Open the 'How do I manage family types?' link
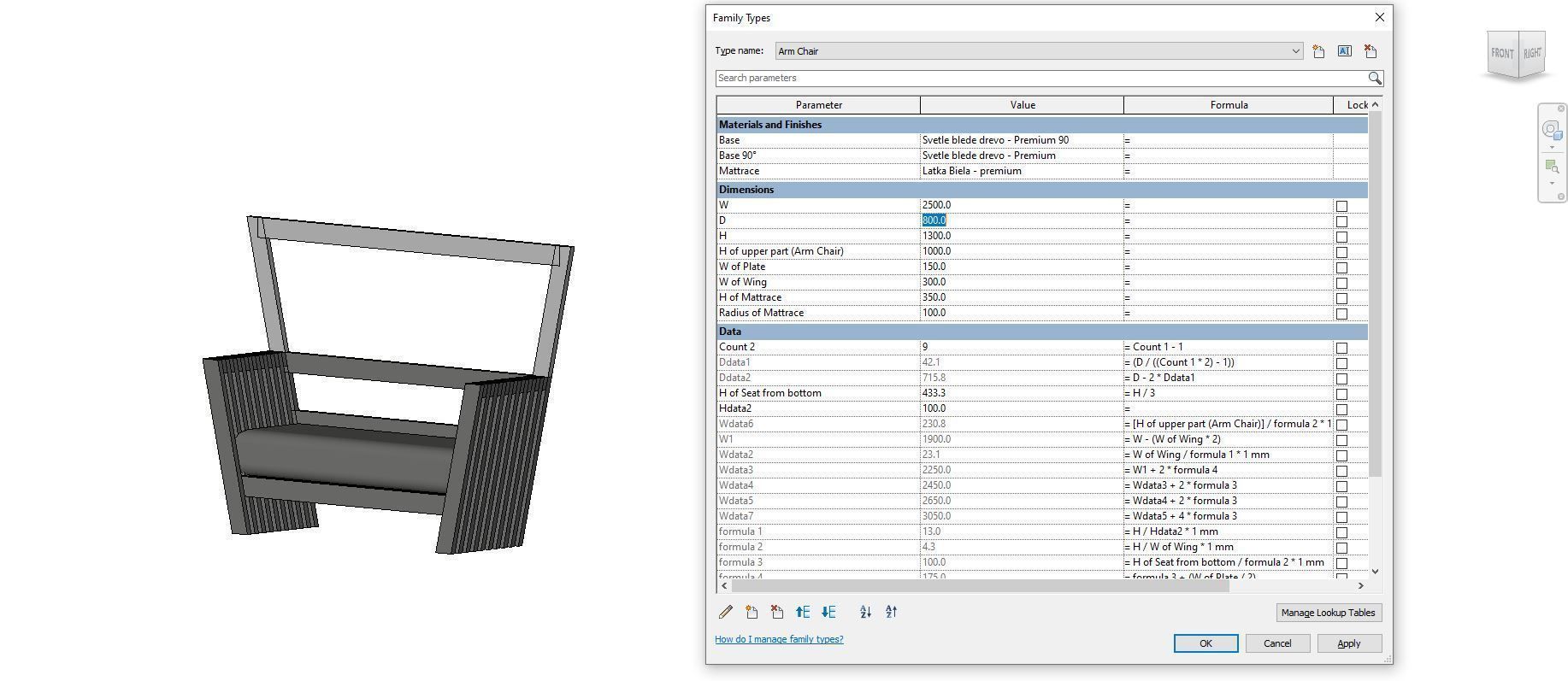 779,639
